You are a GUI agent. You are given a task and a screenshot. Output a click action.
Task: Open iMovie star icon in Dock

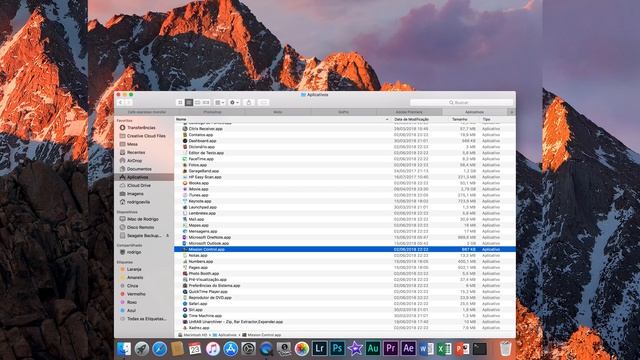coord(355,349)
